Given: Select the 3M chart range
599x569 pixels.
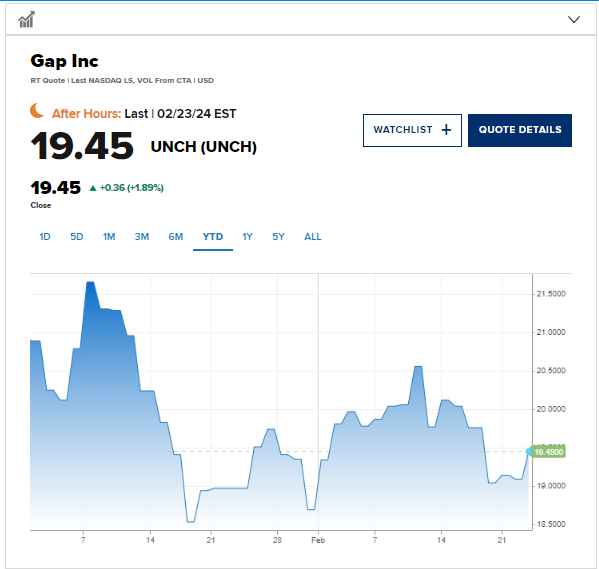Looking at the screenshot, I should [142, 237].
